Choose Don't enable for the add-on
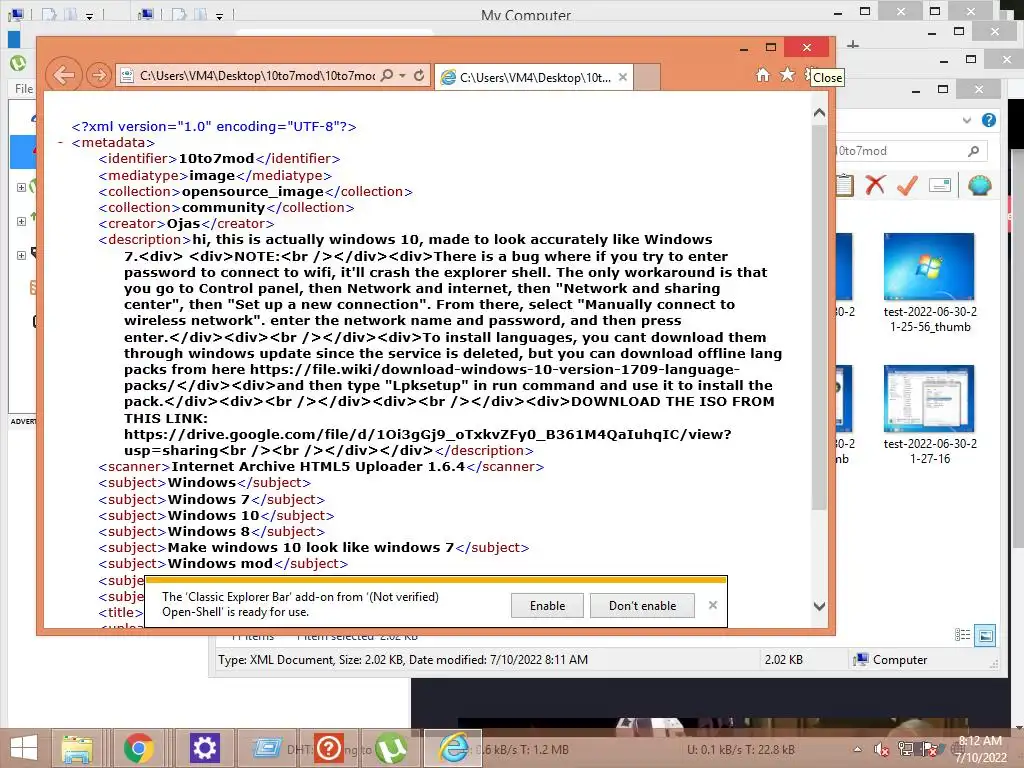The image size is (1024, 768). click(x=643, y=605)
